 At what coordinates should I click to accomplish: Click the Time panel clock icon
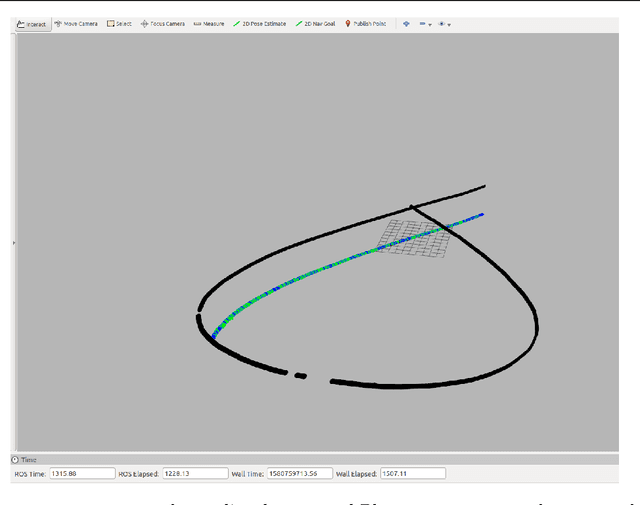click(x=16, y=459)
